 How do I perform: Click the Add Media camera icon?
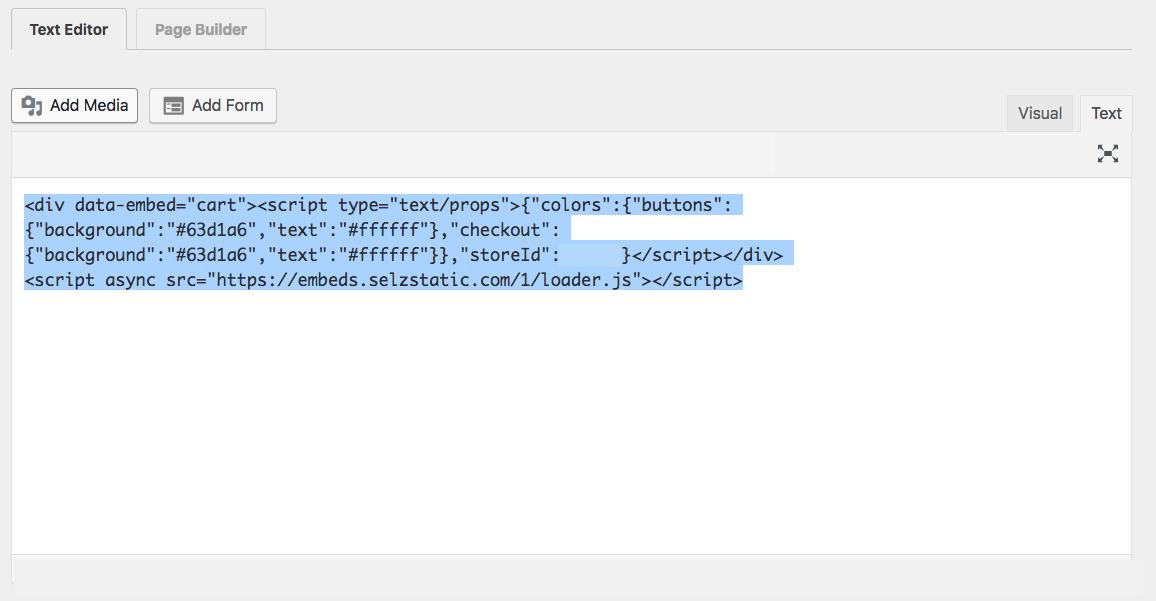[x=32, y=105]
